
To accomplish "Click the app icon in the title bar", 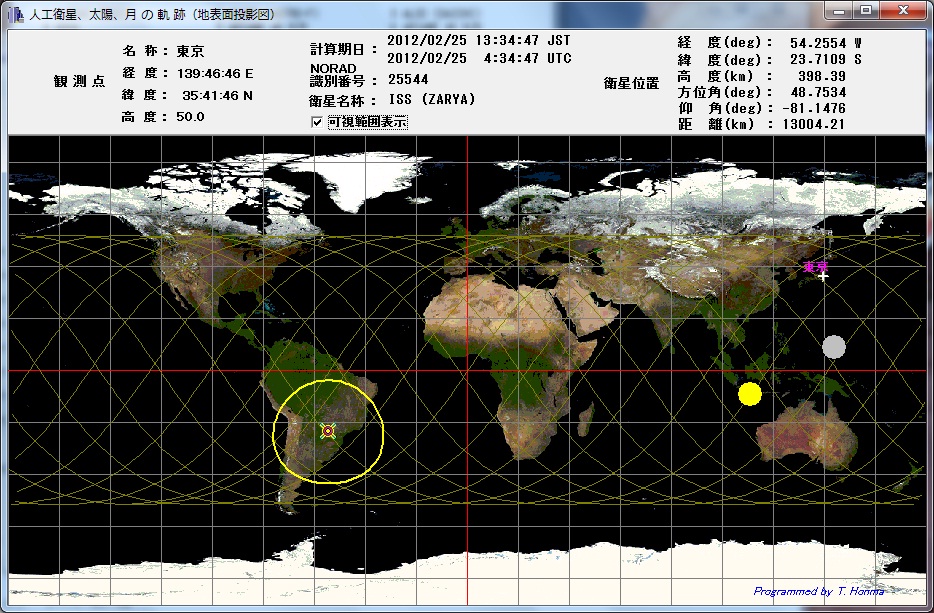I will 16,14.
